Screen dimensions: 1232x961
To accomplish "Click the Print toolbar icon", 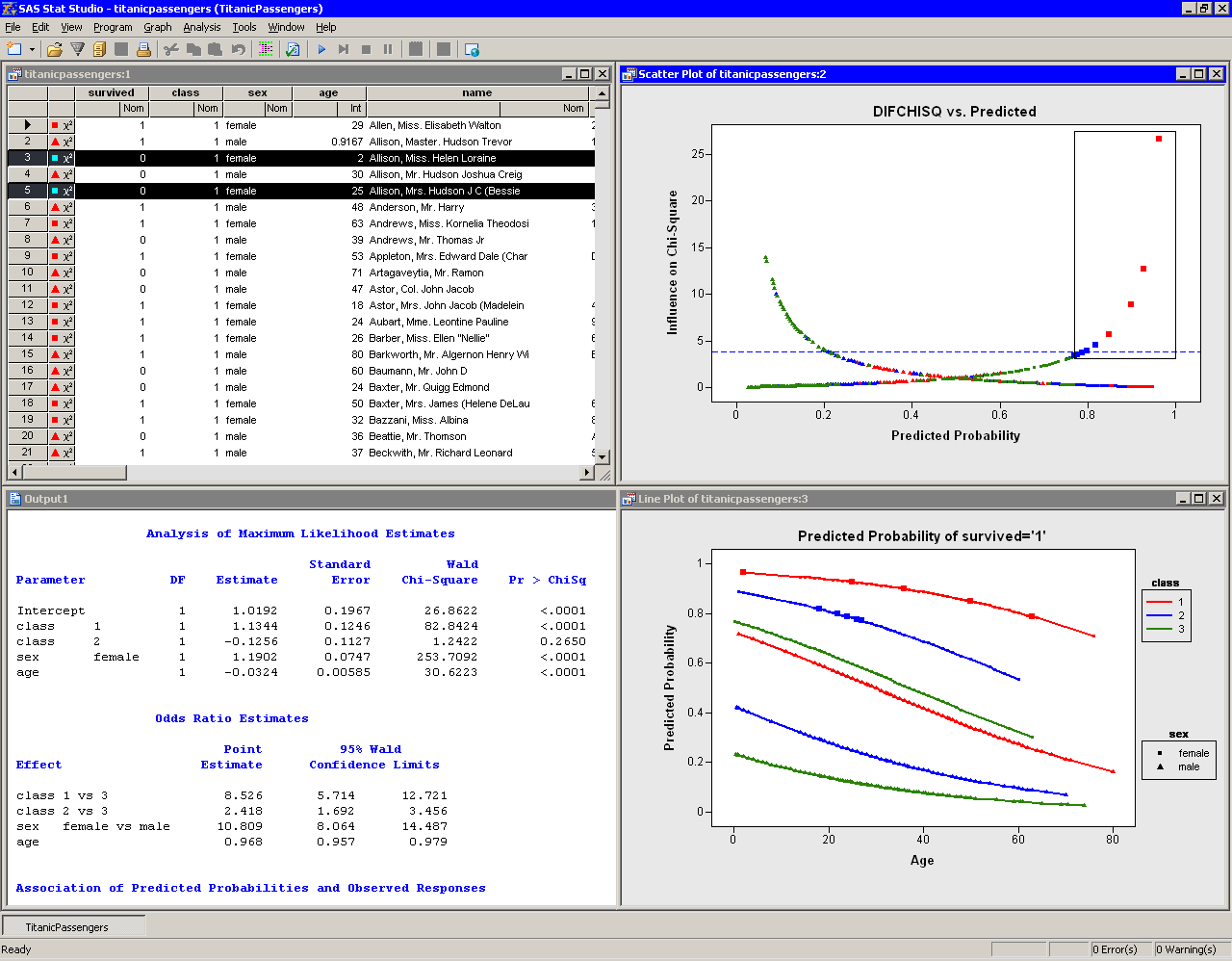I will 142,48.
